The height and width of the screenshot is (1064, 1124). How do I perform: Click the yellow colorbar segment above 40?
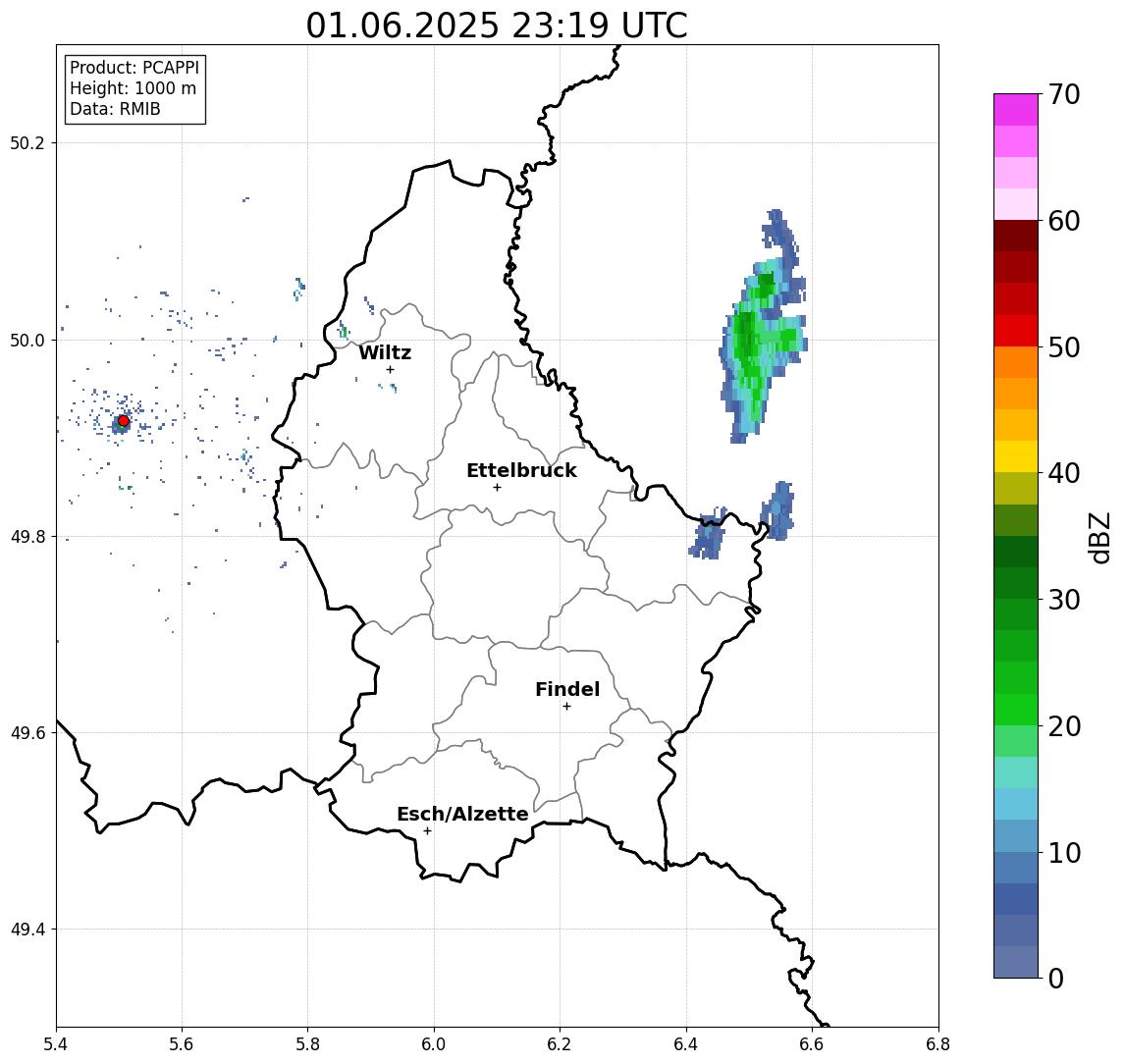pyautogui.click(x=1016, y=456)
